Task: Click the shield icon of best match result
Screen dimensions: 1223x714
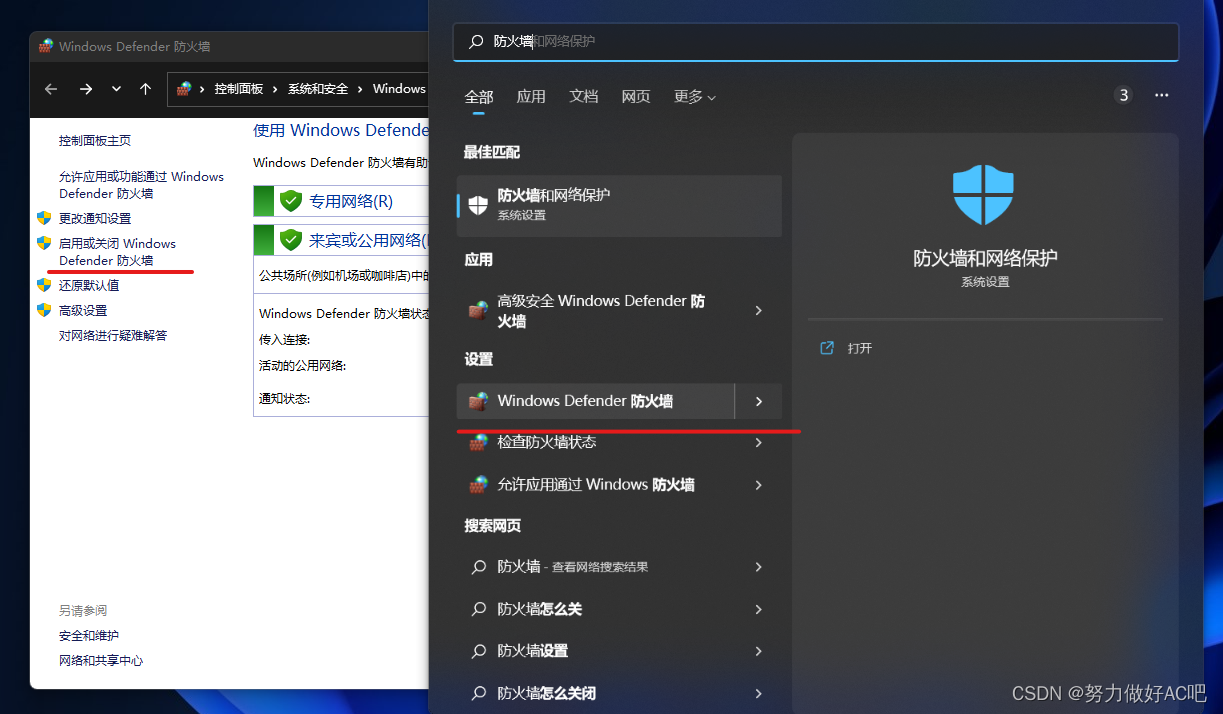Action: tap(479, 205)
